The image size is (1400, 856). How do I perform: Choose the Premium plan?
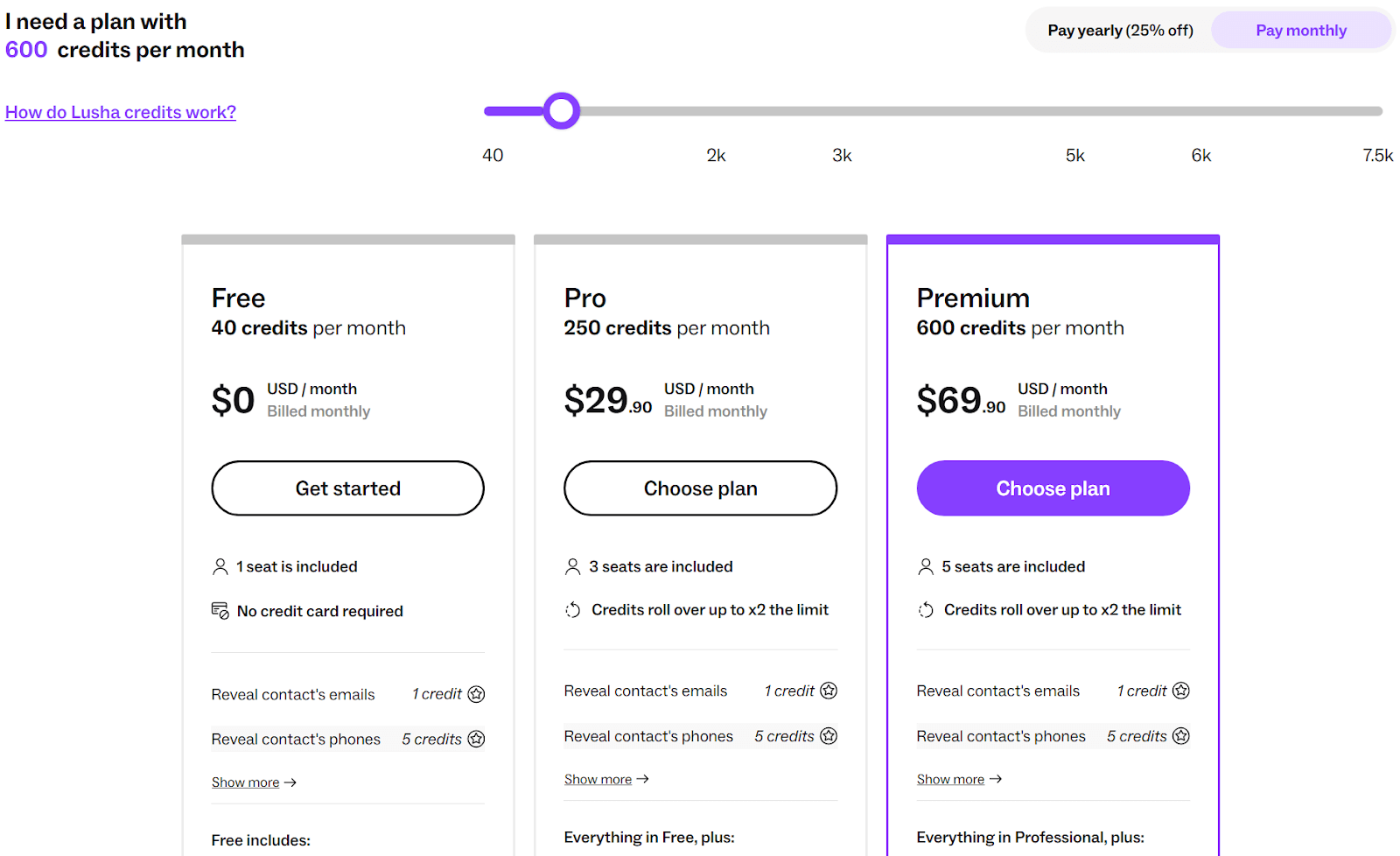coord(1053,488)
